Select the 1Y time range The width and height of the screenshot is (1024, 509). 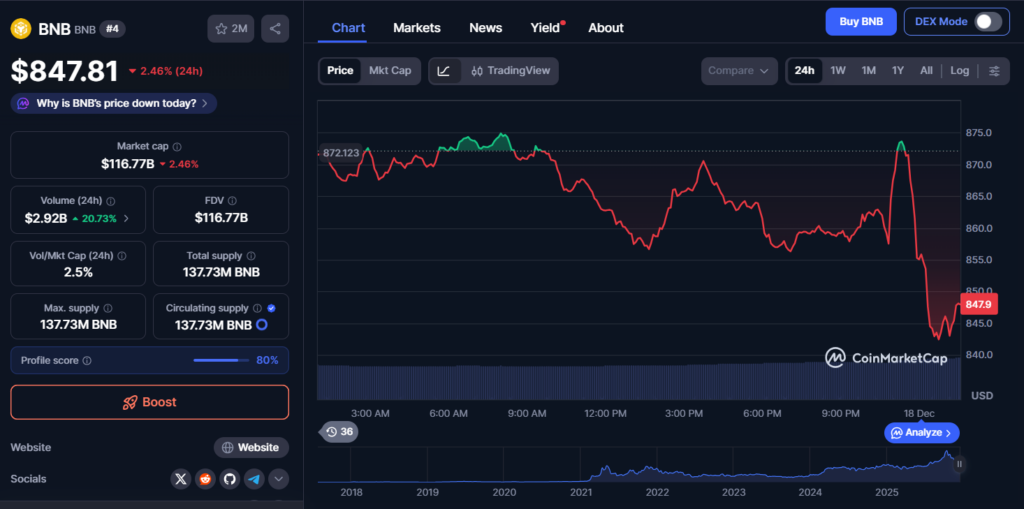click(x=898, y=71)
